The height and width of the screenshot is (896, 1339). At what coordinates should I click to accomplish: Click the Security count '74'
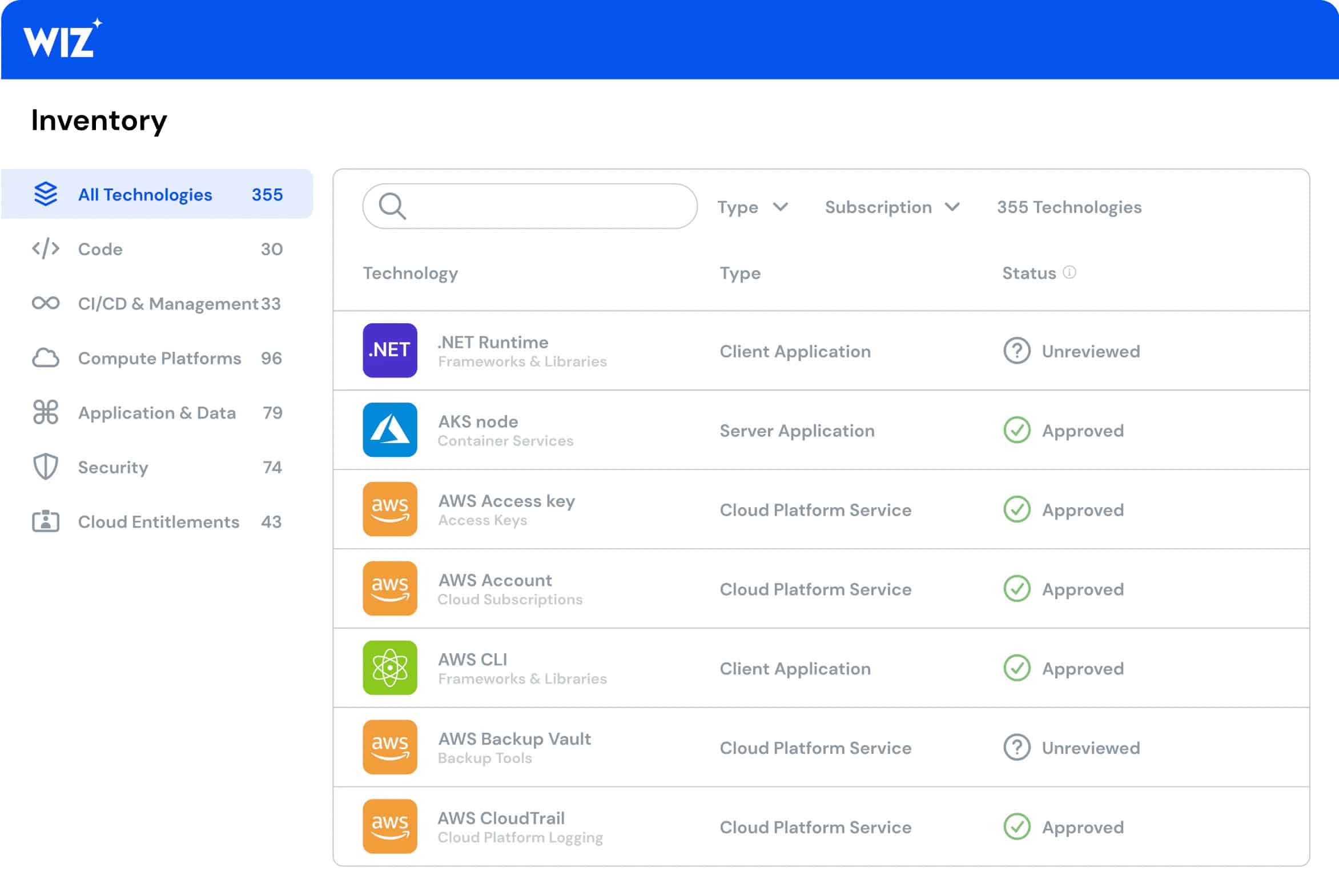272,468
